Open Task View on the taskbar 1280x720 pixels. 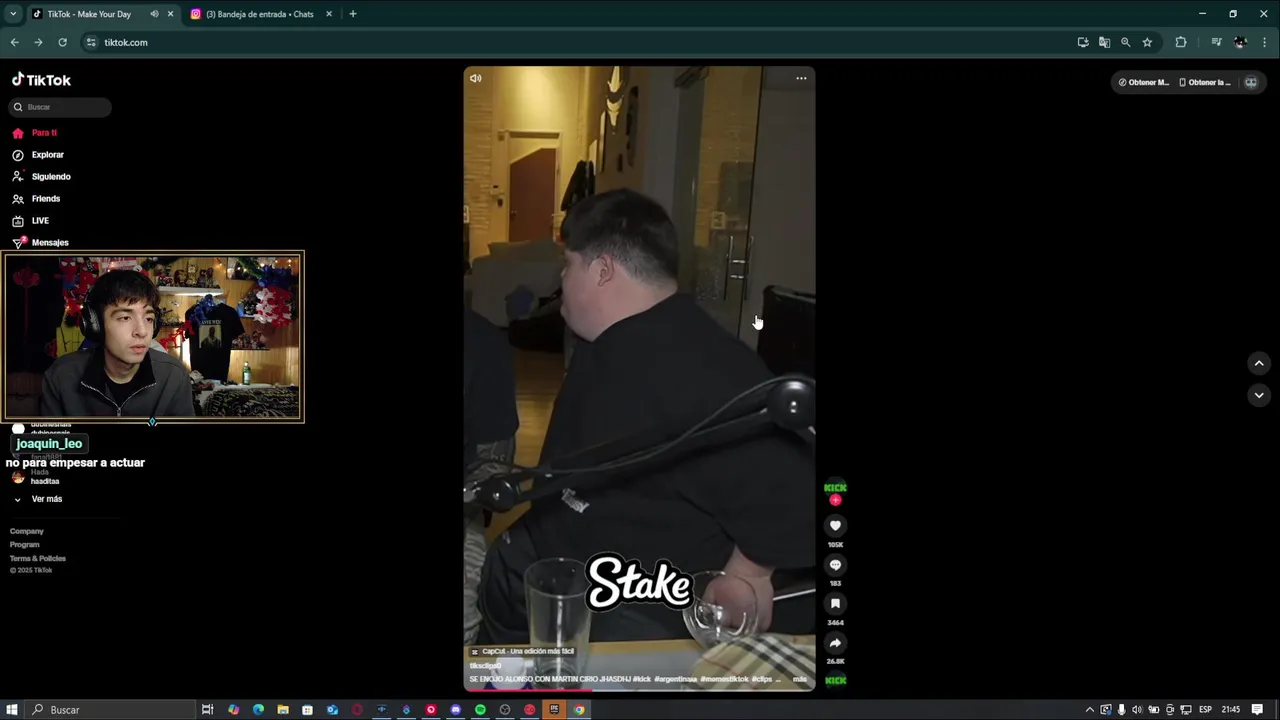pyautogui.click(x=207, y=710)
